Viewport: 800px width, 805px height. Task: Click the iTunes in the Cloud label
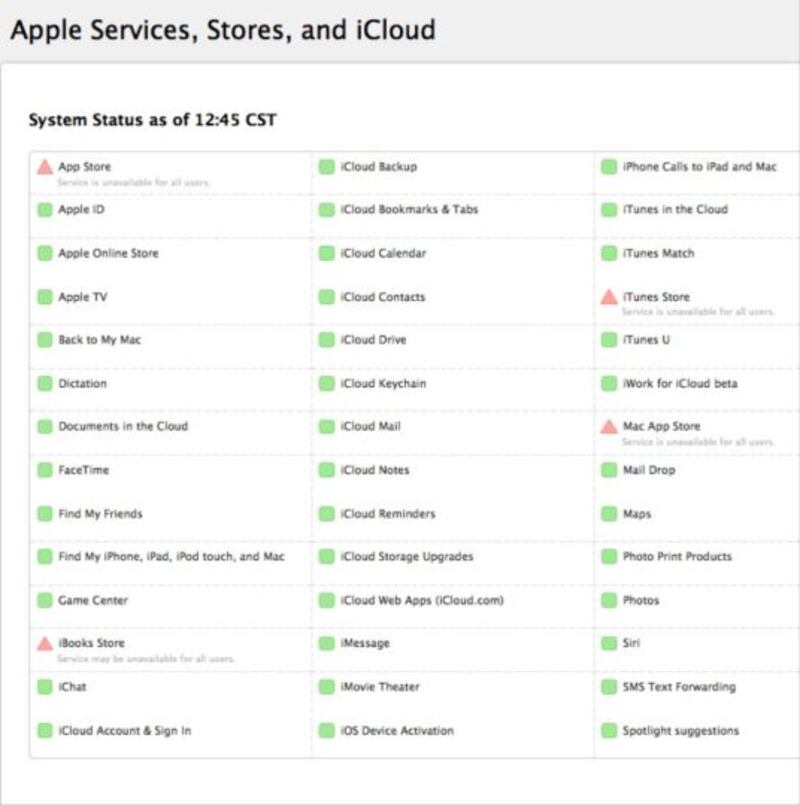(x=675, y=209)
